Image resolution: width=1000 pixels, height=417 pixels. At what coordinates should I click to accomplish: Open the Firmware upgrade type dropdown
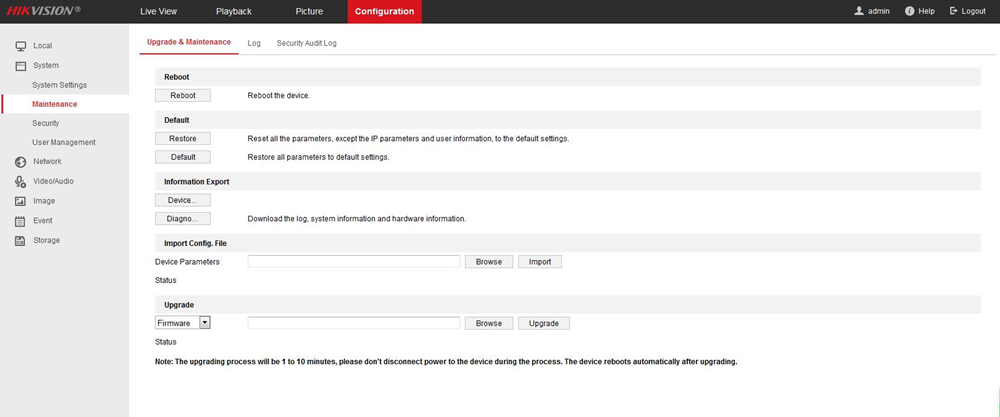click(x=204, y=323)
